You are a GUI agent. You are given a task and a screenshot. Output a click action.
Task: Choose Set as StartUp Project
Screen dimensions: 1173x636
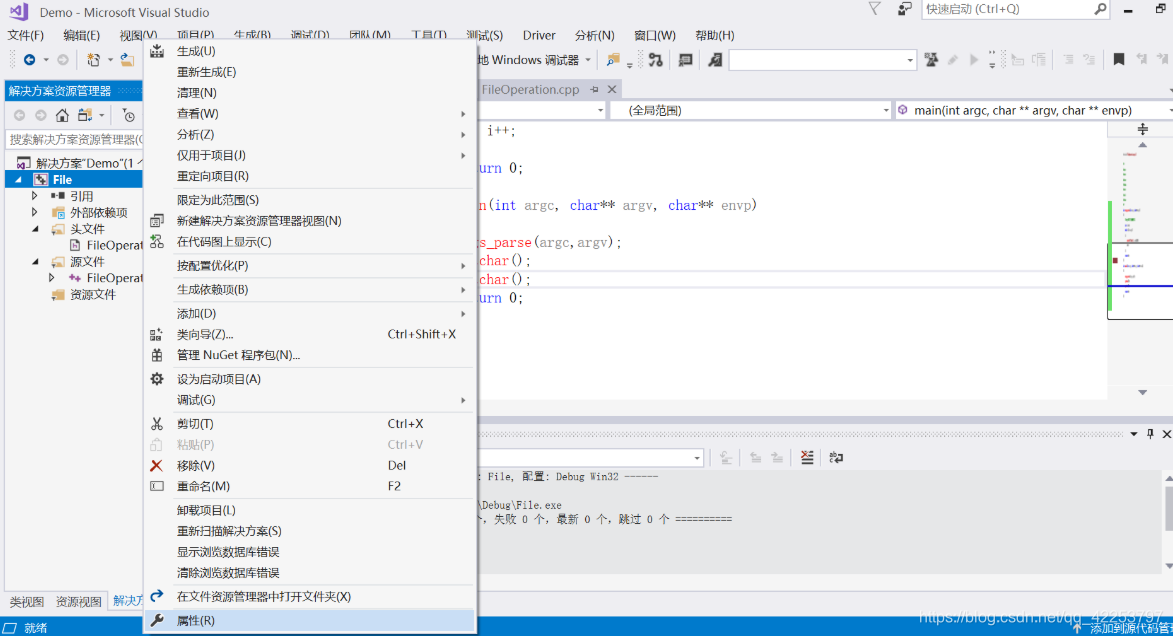pos(310,379)
